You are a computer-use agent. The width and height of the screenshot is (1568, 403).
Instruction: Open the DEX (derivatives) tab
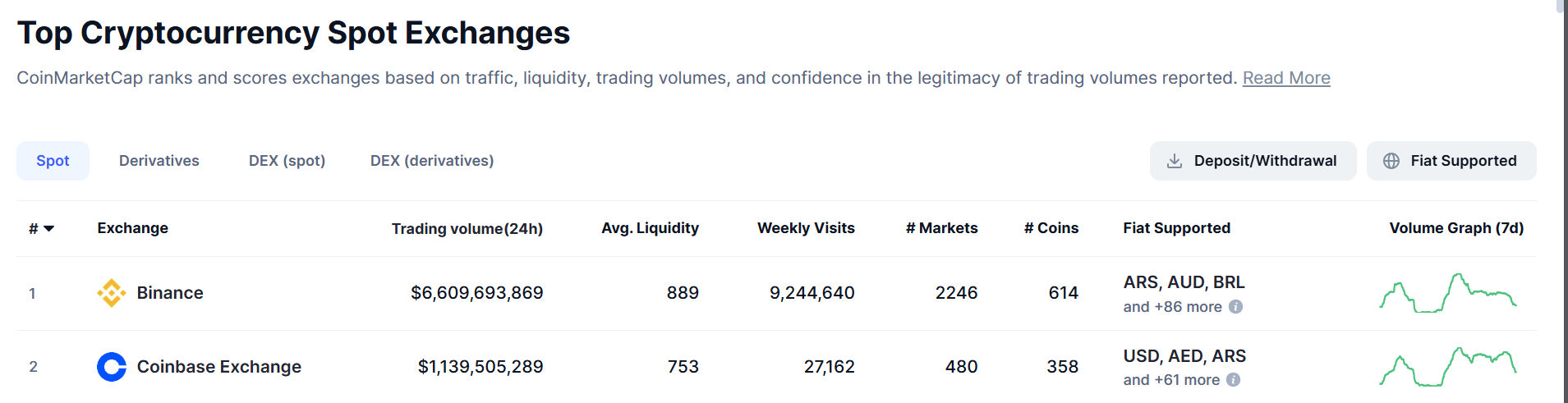tap(431, 161)
